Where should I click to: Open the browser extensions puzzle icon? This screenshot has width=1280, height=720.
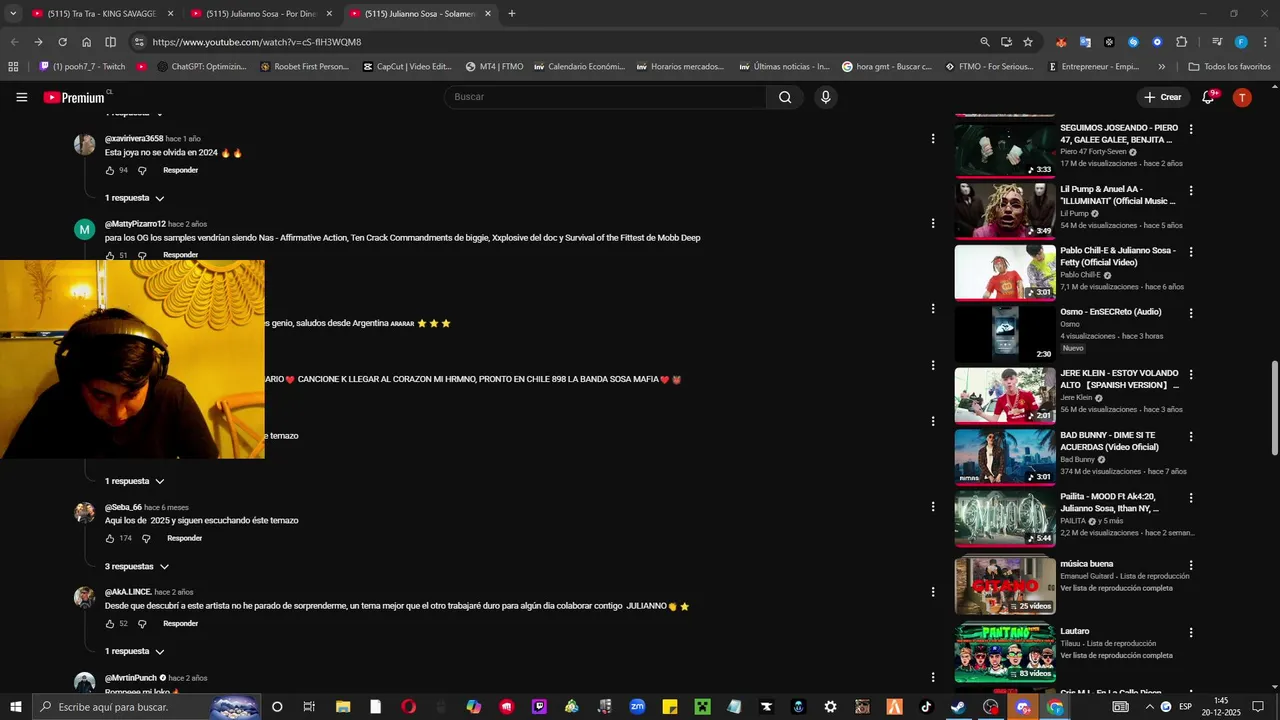coord(1182,42)
